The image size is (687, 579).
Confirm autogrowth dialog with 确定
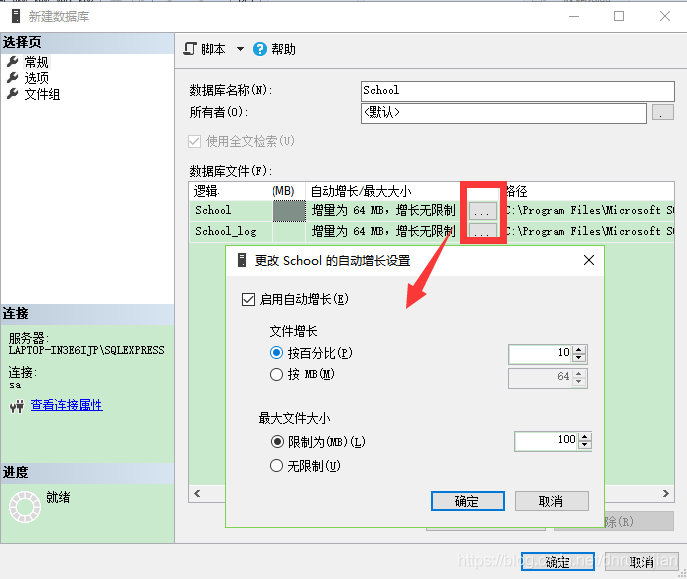467,501
